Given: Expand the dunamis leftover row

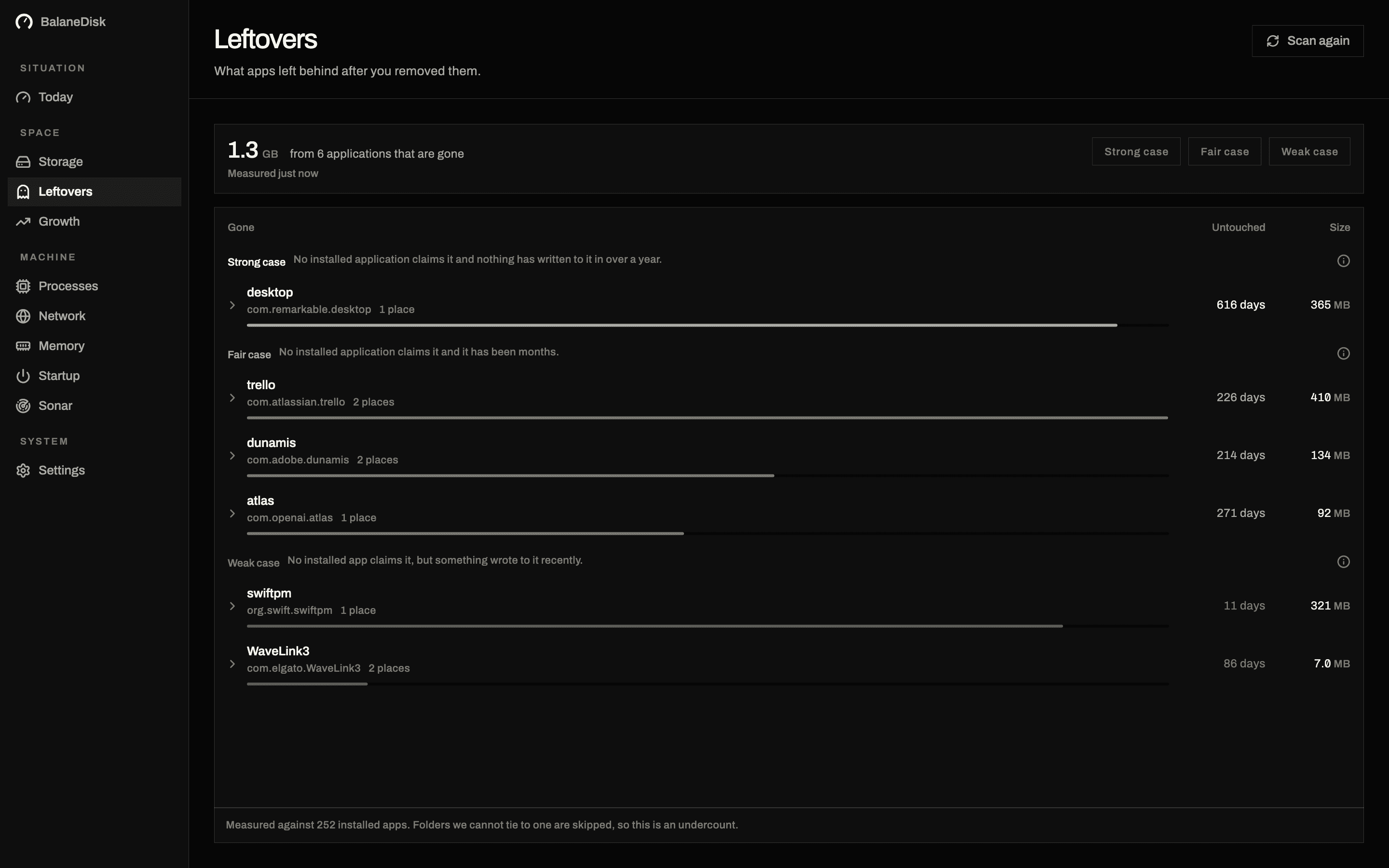Looking at the screenshot, I should pyautogui.click(x=232, y=456).
